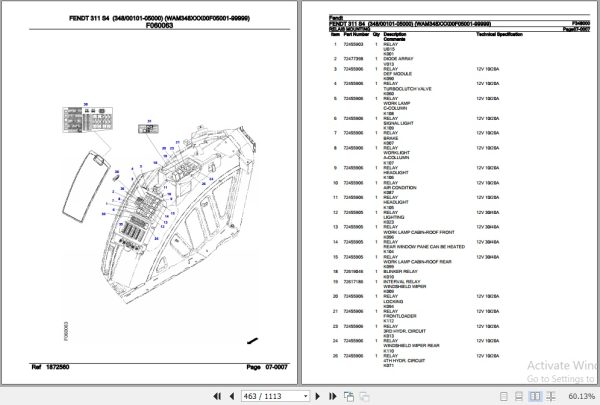Select BLINKER RELAY text in row 18

(x=401, y=271)
